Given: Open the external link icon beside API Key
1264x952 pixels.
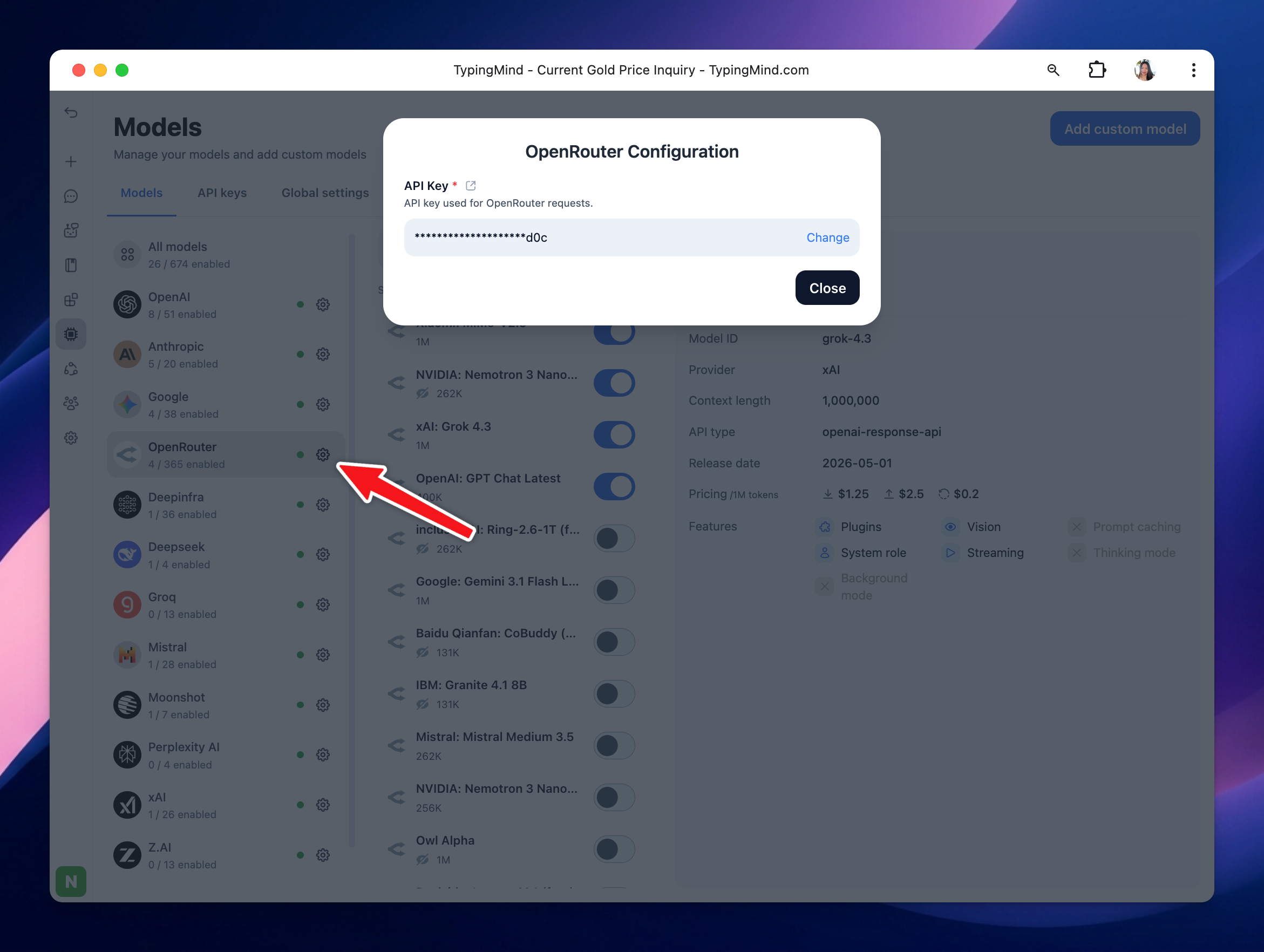Looking at the screenshot, I should [471, 186].
